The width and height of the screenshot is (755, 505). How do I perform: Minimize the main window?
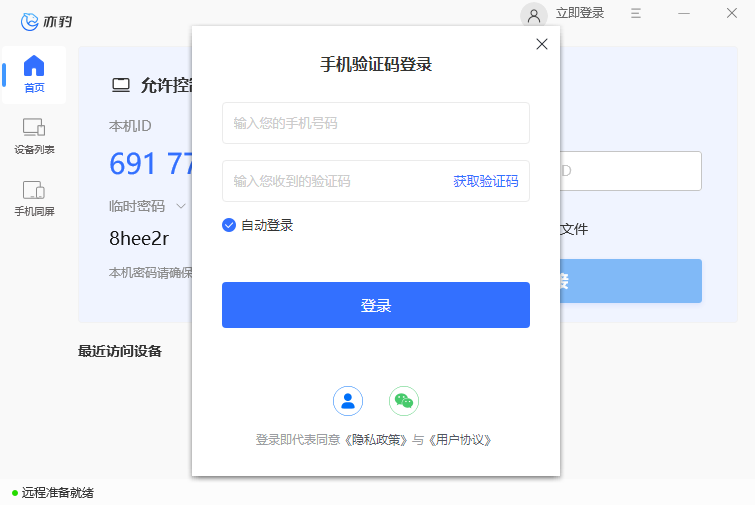point(684,13)
